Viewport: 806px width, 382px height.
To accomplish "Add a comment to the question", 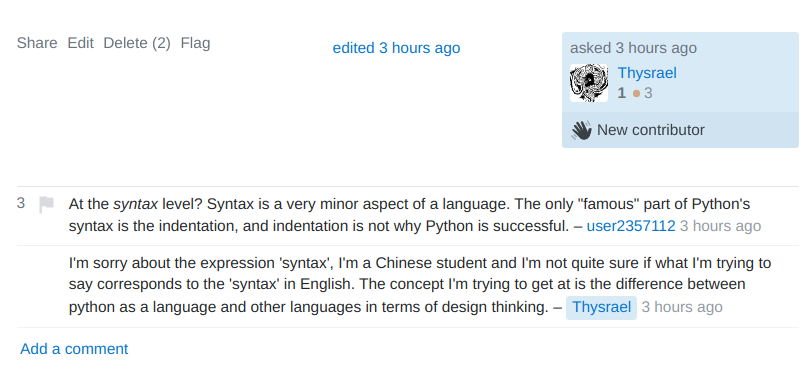I will tap(74, 349).
